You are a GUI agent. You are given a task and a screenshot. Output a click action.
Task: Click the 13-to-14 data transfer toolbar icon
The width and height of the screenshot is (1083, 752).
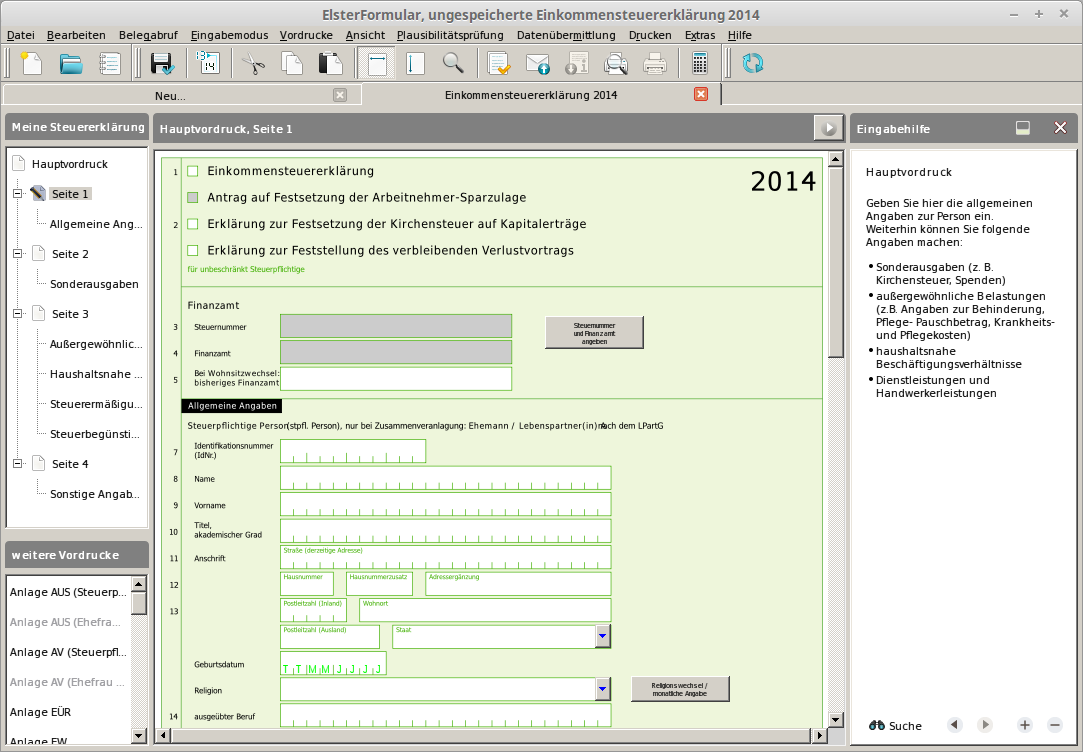207,62
